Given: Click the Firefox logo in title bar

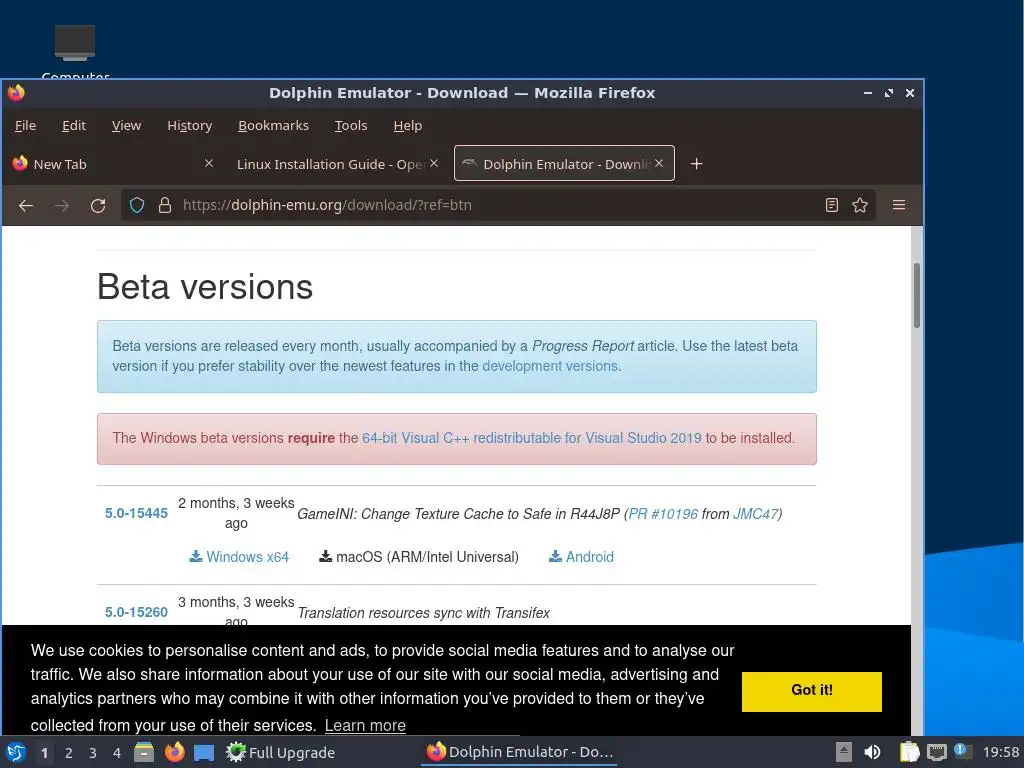Looking at the screenshot, I should [x=16, y=93].
